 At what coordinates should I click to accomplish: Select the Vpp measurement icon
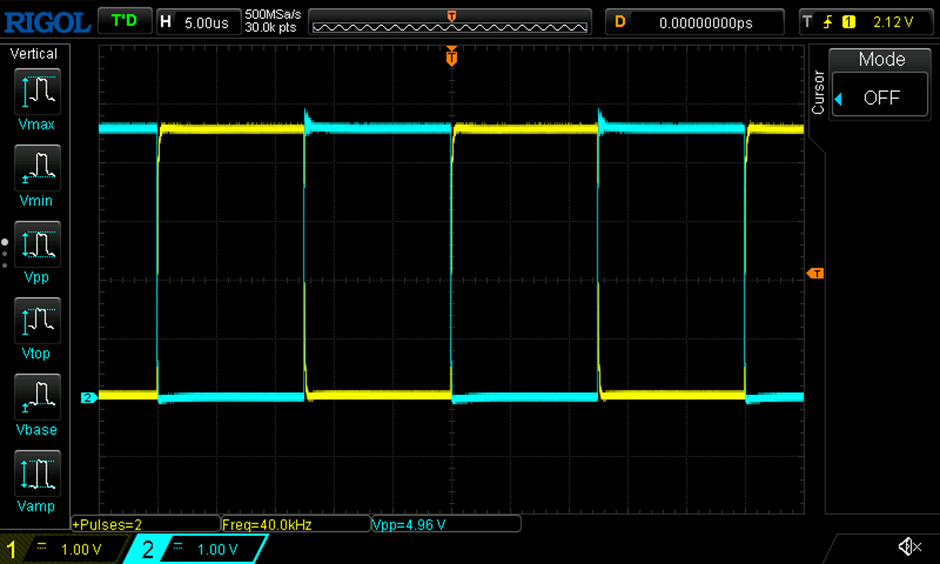[x=37, y=245]
